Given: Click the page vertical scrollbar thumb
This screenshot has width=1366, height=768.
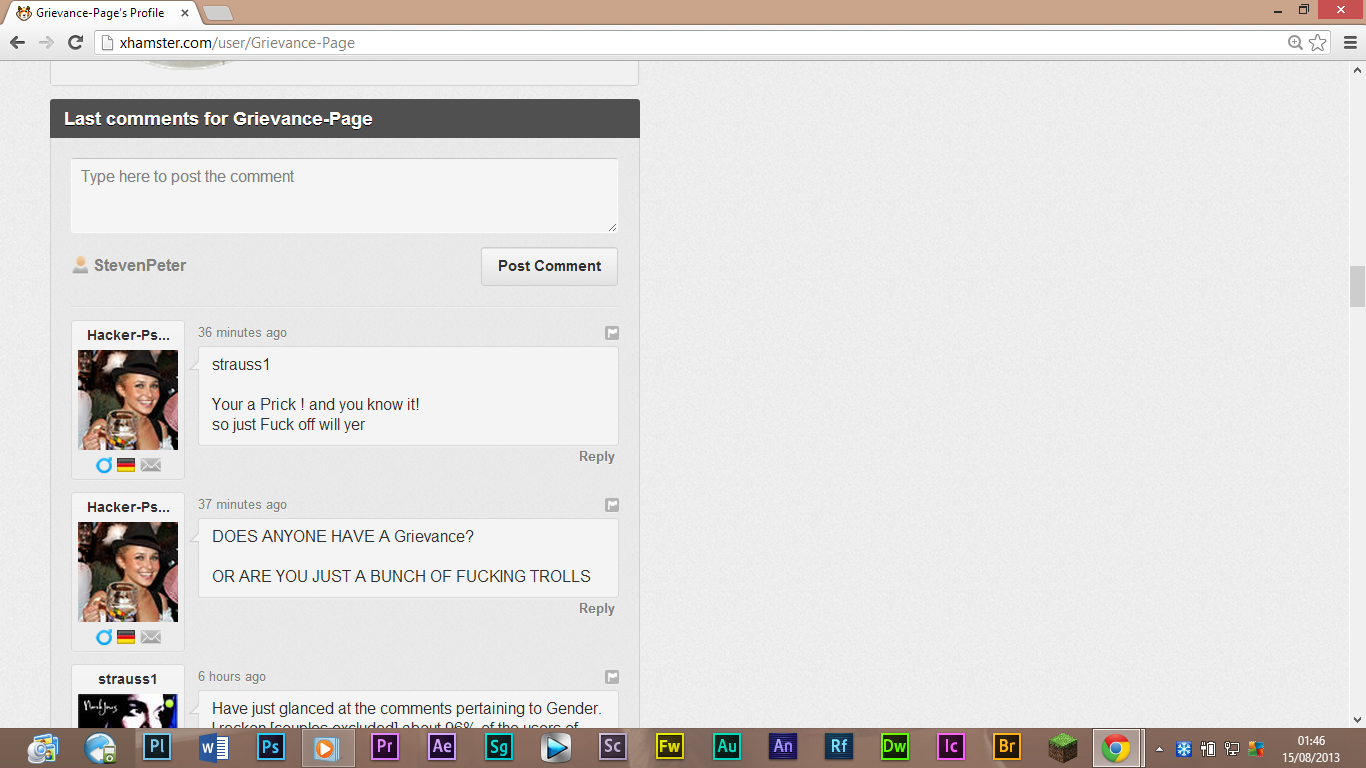Looking at the screenshot, I should pos(1357,287).
